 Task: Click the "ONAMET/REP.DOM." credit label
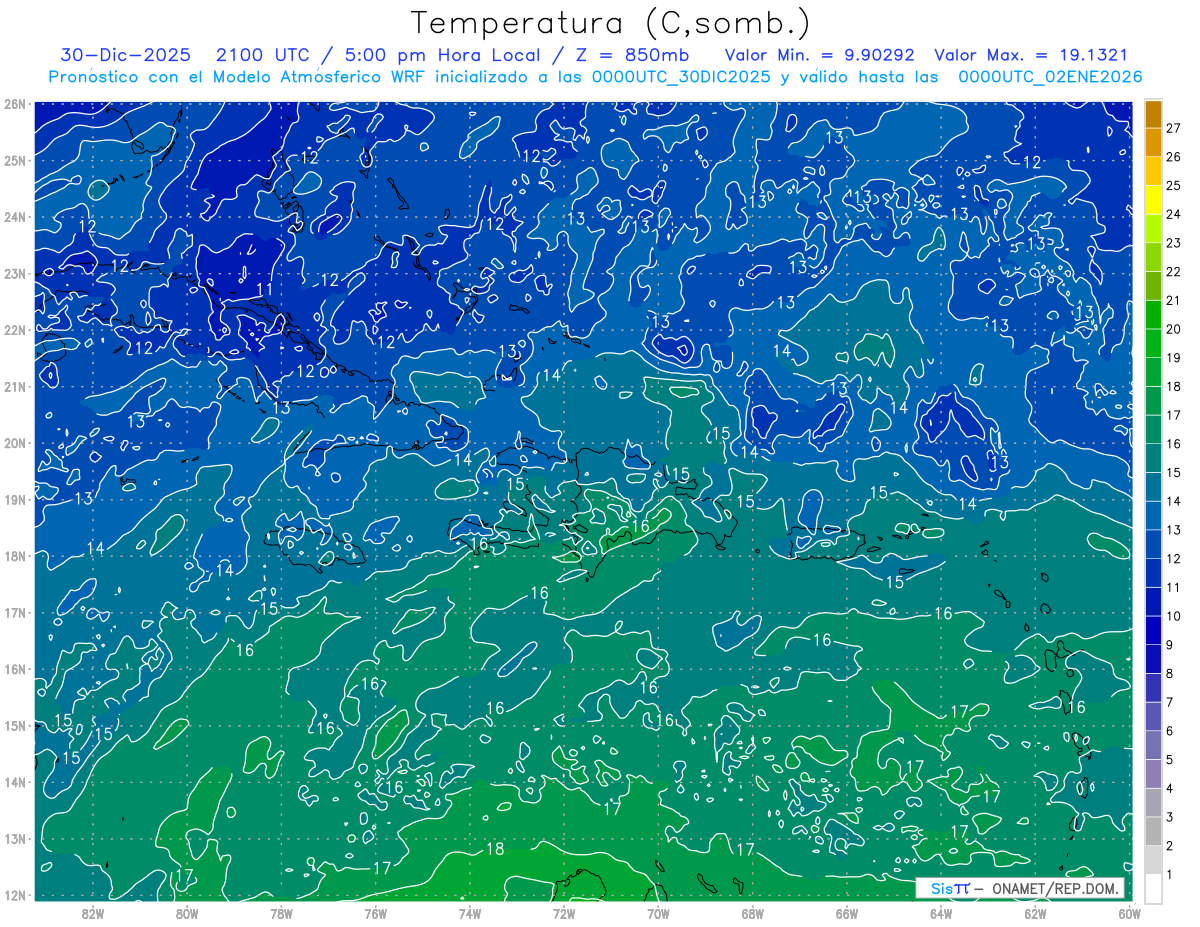pos(1055,889)
